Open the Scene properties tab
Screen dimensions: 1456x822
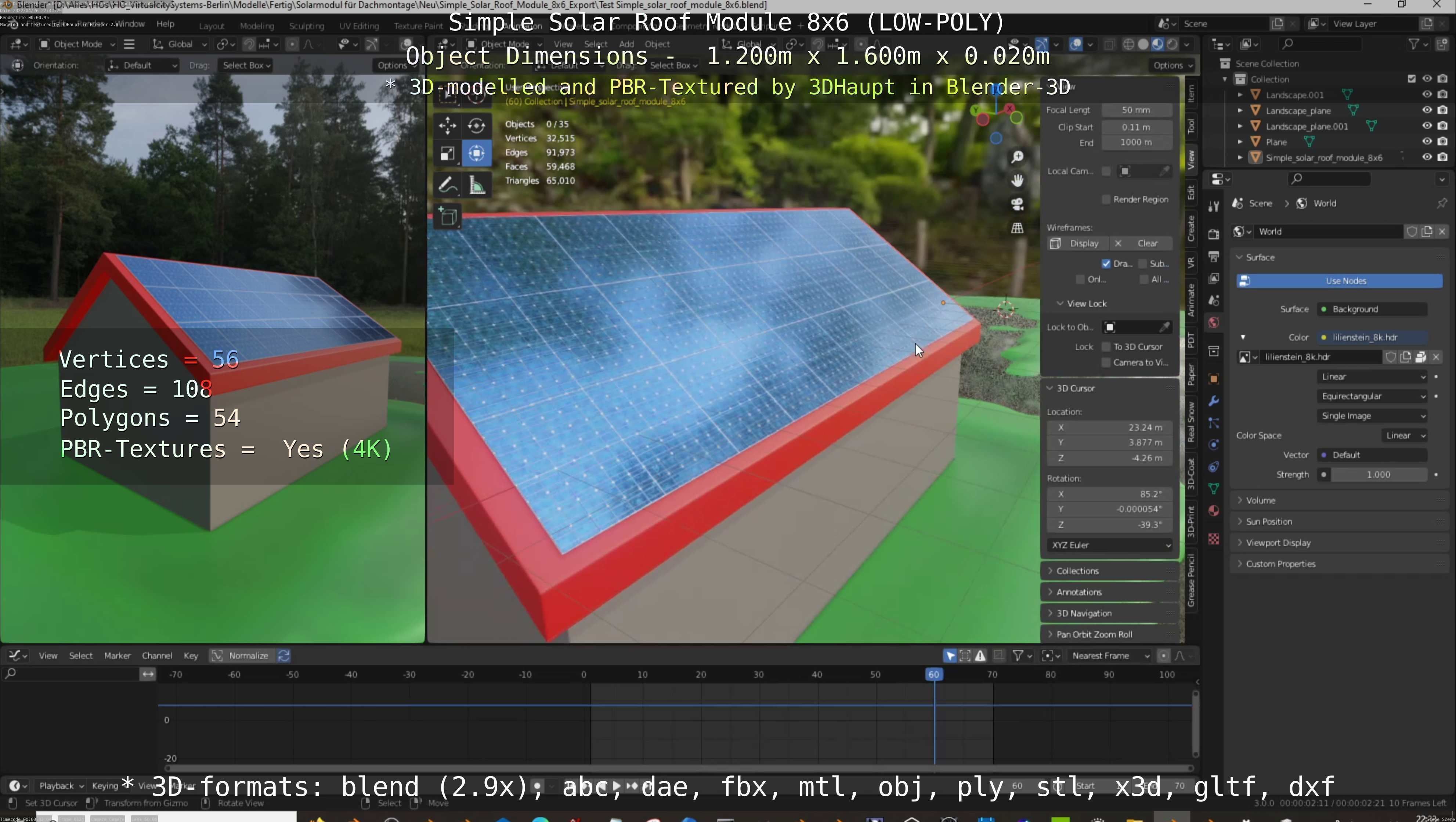click(x=1214, y=300)
